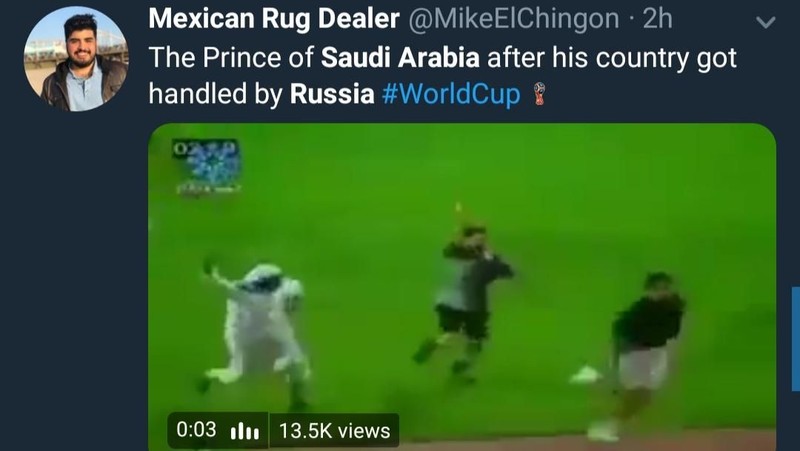
Task: Open the #WorldCup hashtag
Action: coord(451,94)
